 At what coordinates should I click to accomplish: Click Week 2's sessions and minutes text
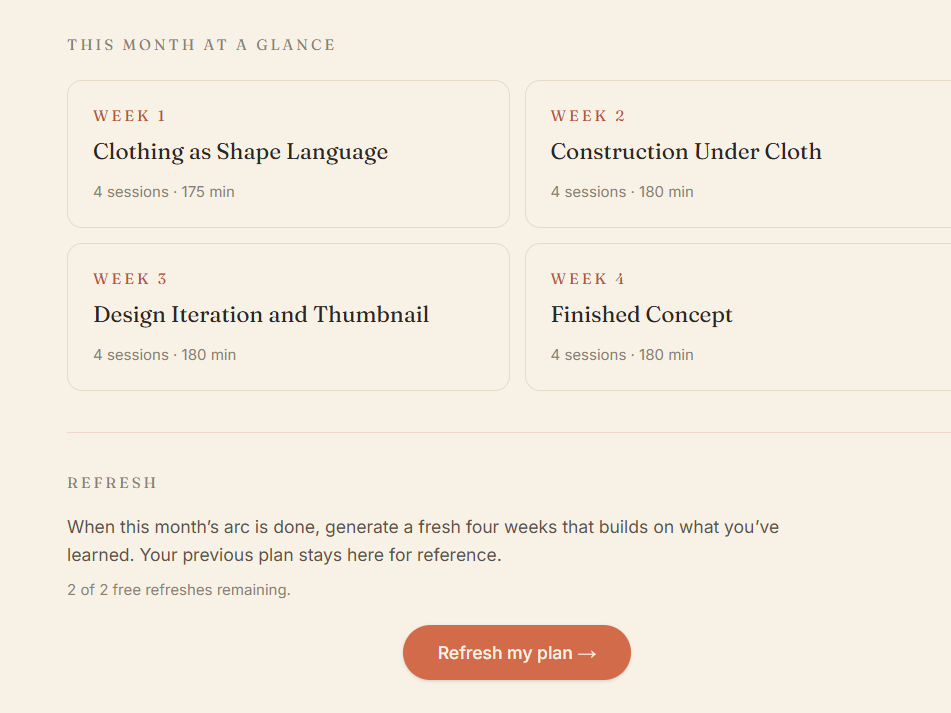622,192
